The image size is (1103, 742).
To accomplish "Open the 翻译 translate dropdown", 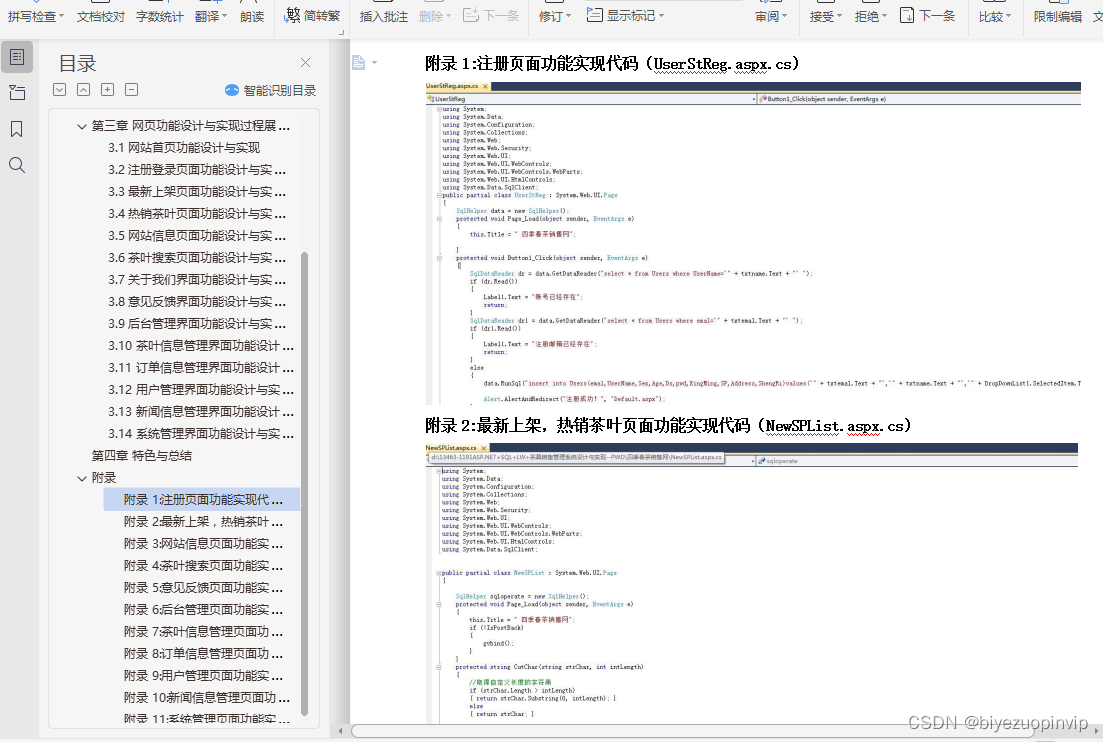I will 210,16.
